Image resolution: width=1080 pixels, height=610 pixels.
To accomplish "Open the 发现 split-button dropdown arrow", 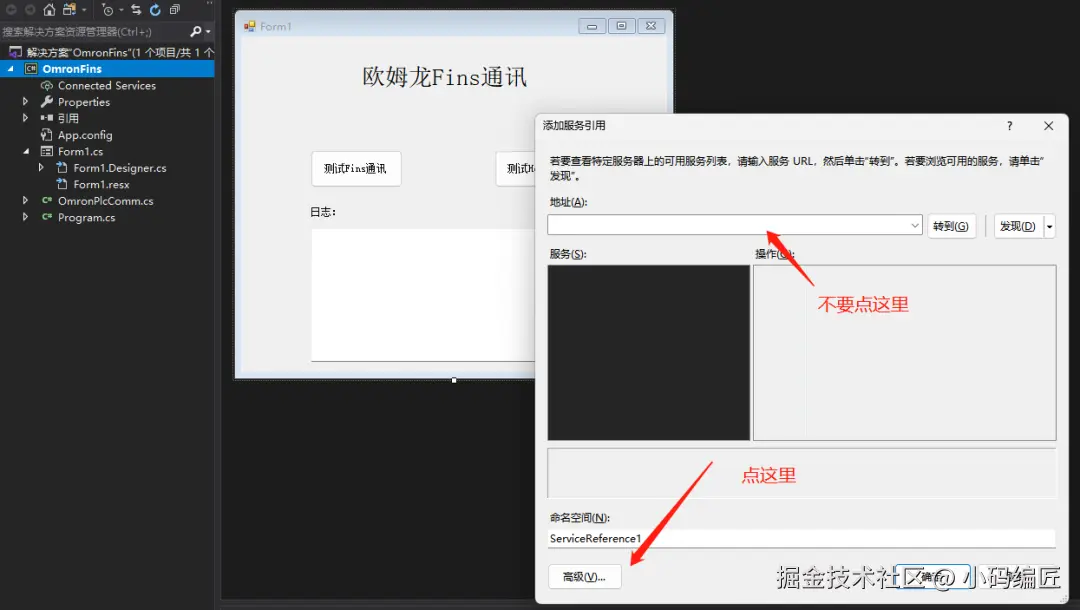I will tap(1049, 226).
